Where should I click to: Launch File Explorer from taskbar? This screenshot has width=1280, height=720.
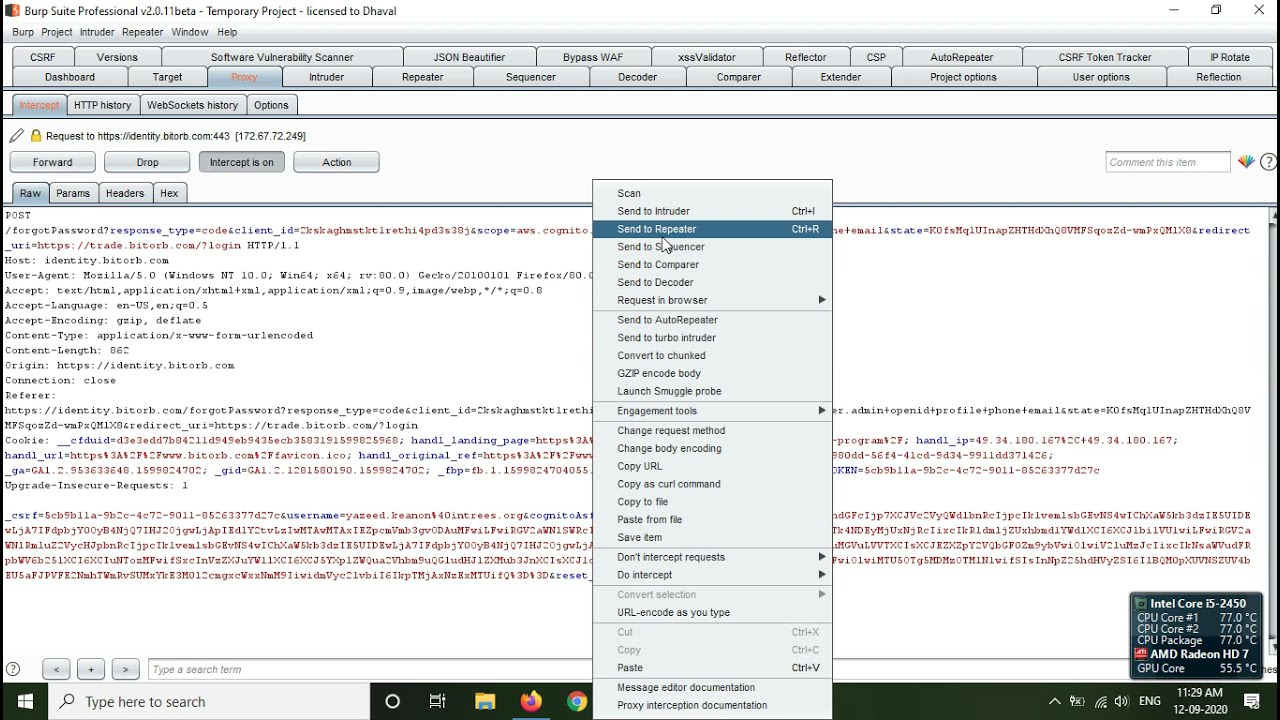coord(485,702)
